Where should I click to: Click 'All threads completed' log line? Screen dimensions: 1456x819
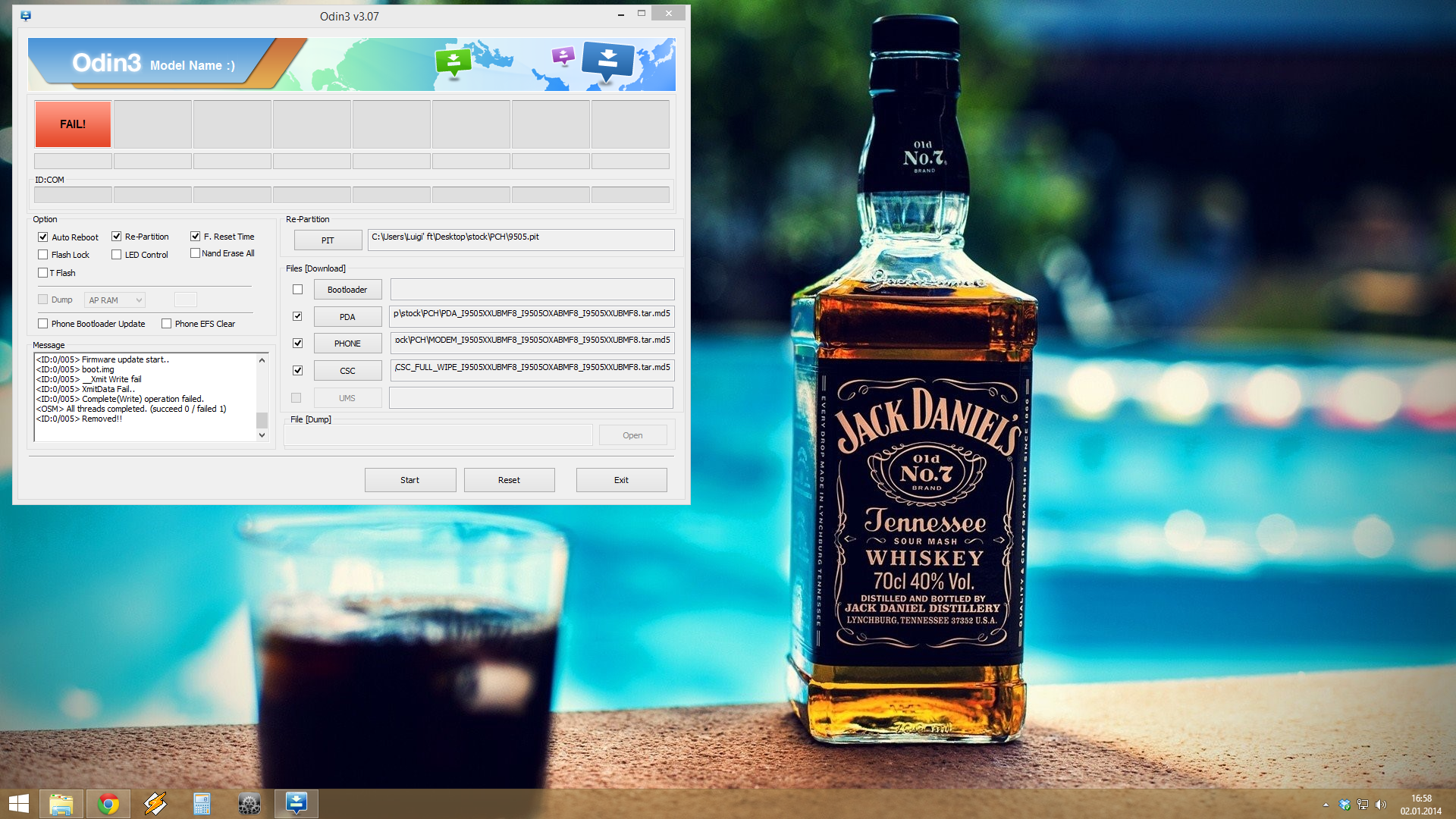click(131, 409)
